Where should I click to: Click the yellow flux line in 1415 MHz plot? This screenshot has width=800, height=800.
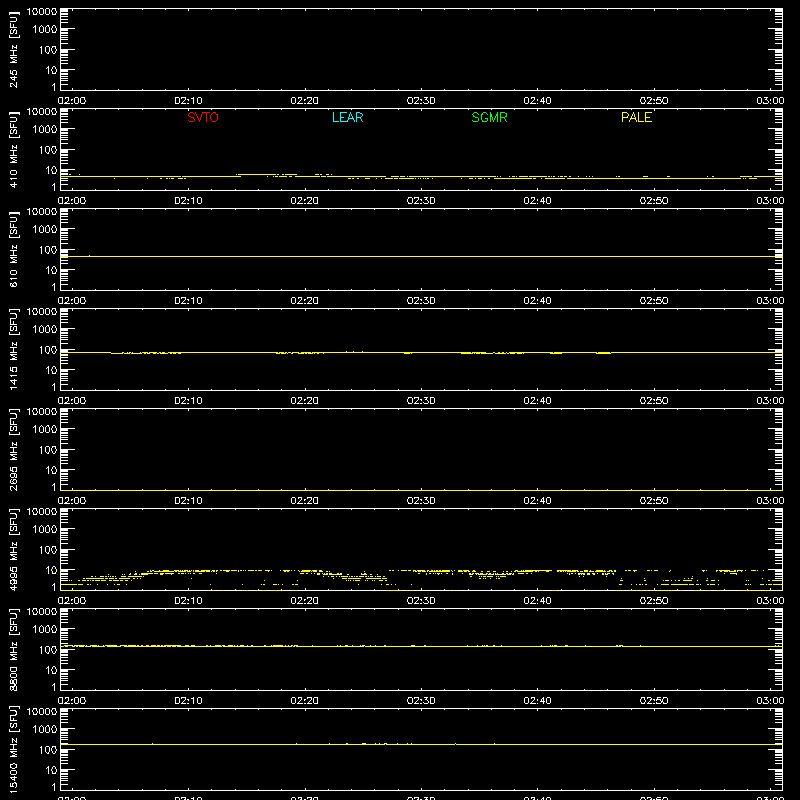[x=421, y=353]
